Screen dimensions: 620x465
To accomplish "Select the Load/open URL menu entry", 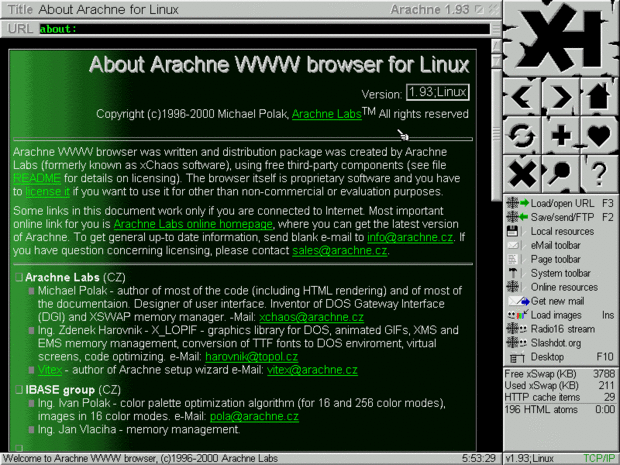I will [x=560, y=203].
